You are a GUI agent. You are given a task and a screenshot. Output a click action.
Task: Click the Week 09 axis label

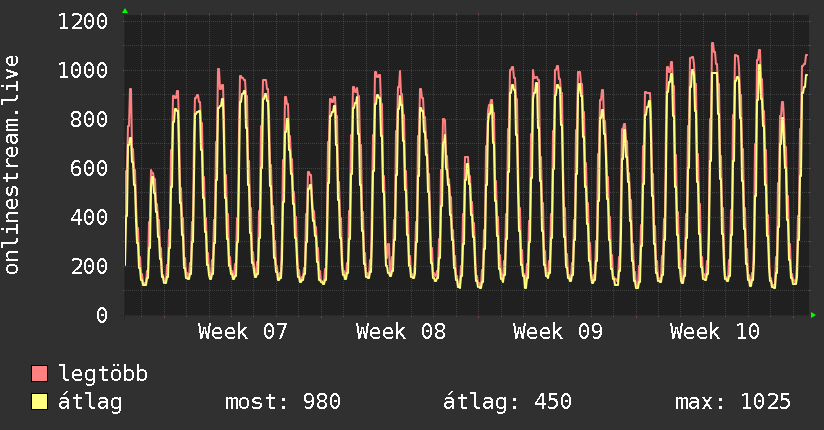click(558, 332)
